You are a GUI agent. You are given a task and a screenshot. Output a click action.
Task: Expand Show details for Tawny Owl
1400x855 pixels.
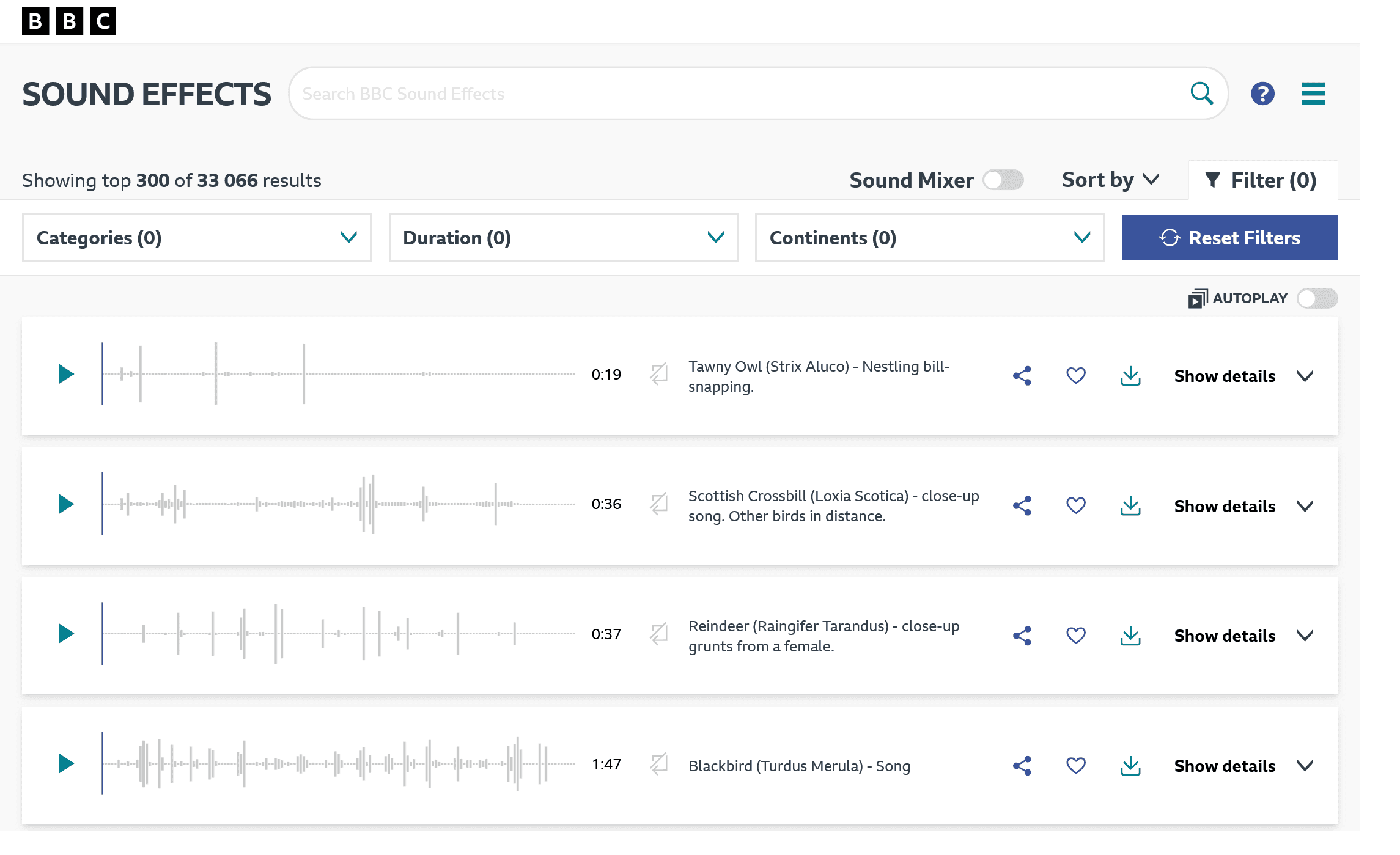(x=1244, y=376)
